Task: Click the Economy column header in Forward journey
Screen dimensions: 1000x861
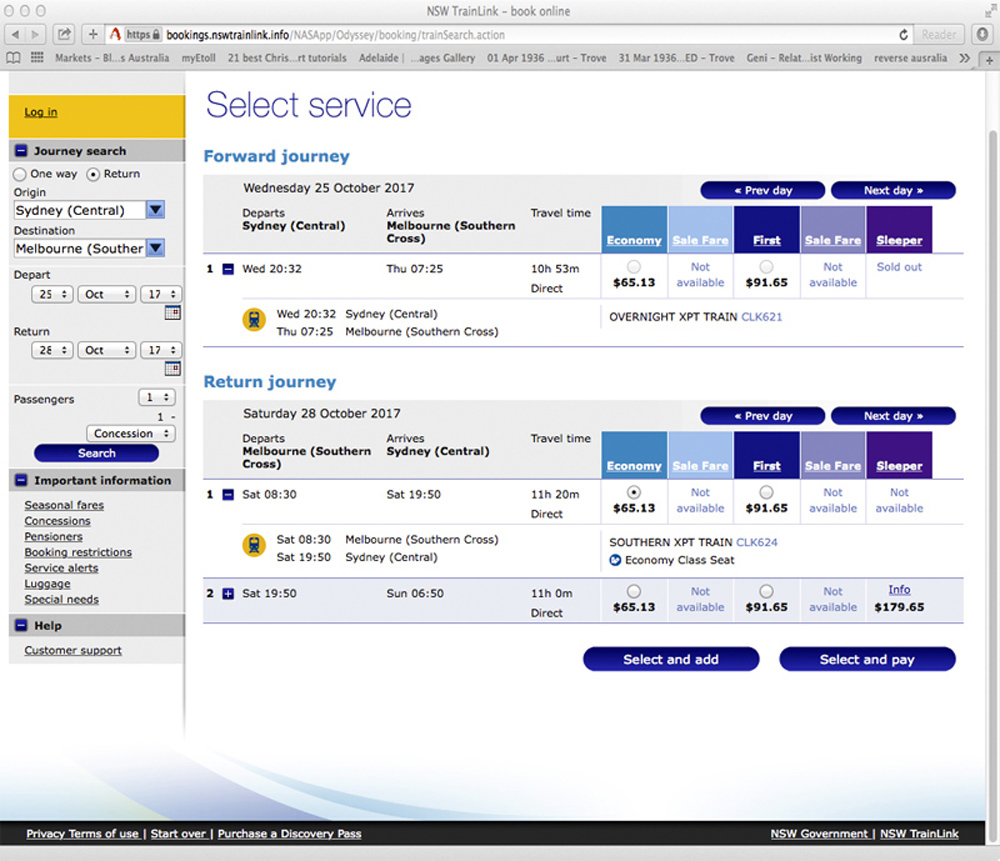Action: [633, 240]
